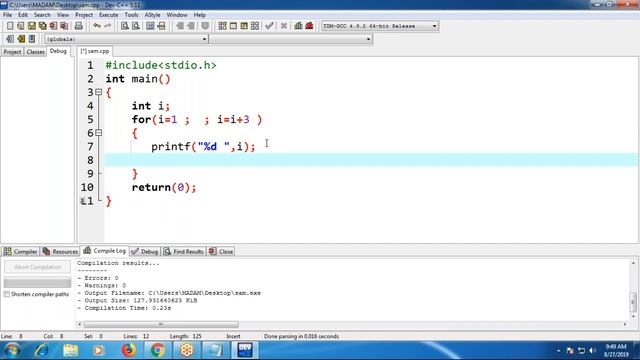Collapse the code fold at line 3
This screenshot has width=640, height=360.
tap(98, 92)
